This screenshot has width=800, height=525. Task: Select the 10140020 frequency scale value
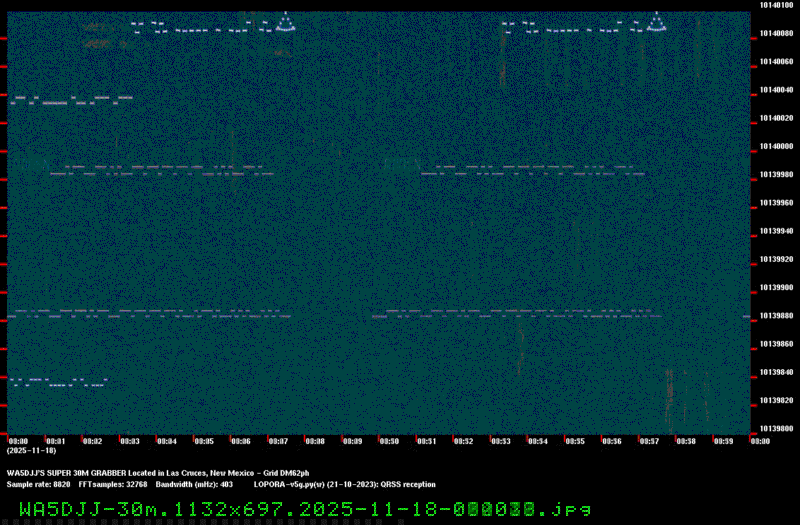(777, 118)
